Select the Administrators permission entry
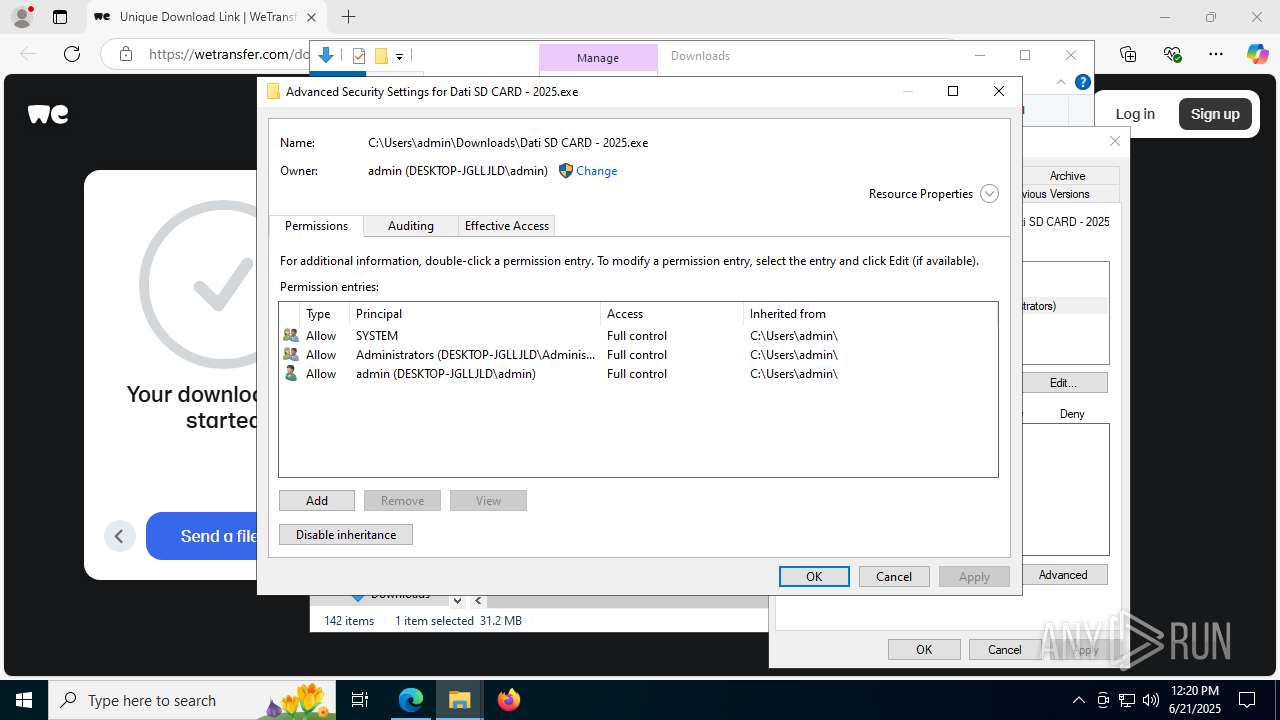Image resolution: width=1280 pixels, height=720 pixels. click(x=638, y=355)
